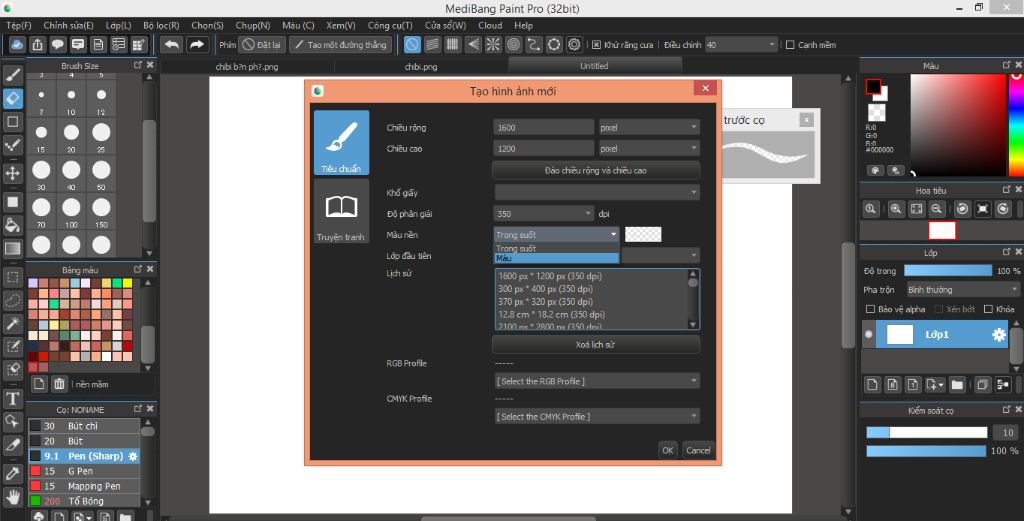Choose Màu option in background dropdown
Screen dimensions: 1024x521
coord(556,259)
